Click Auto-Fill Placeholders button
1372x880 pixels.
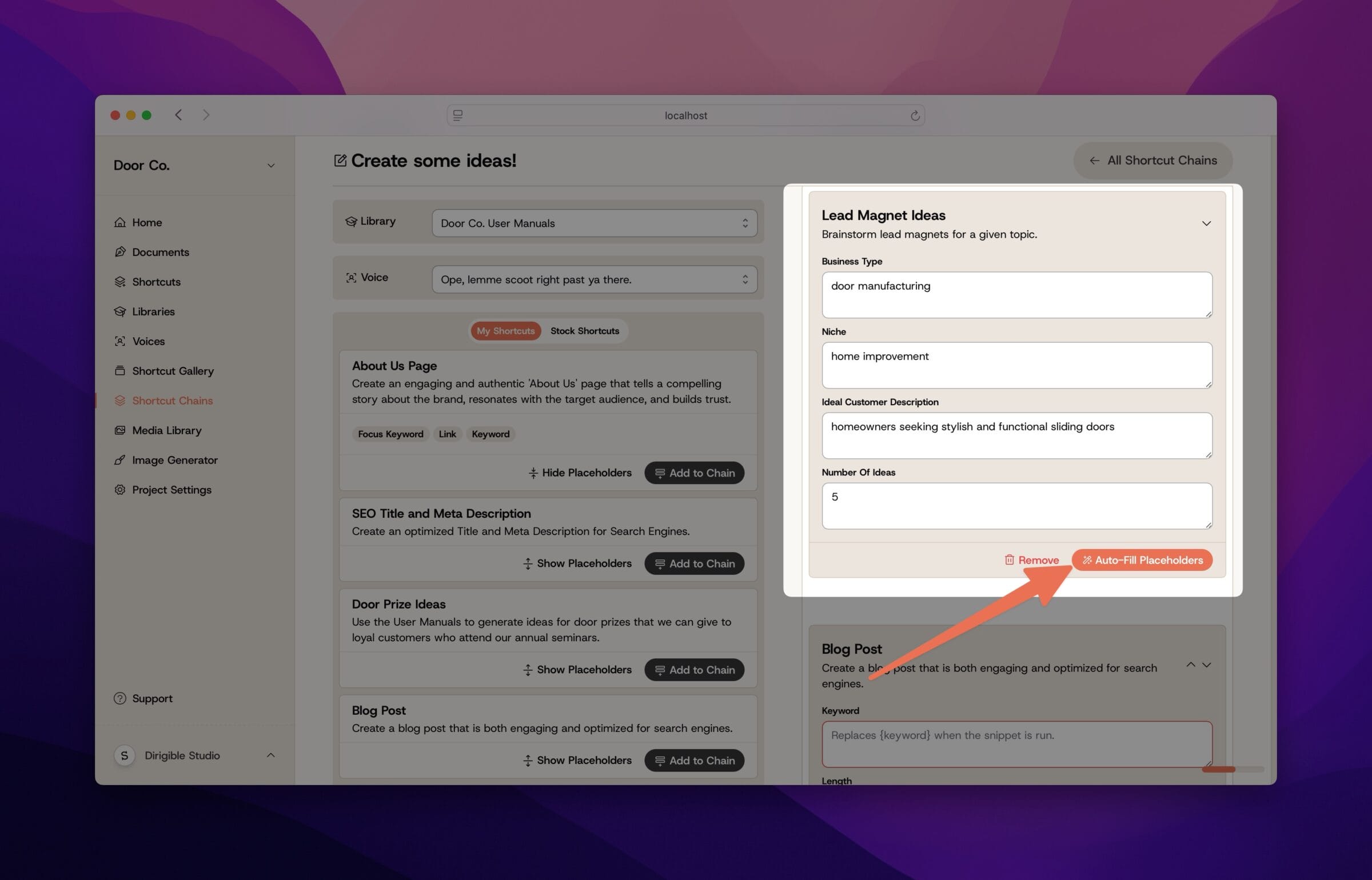[1142, 560]
